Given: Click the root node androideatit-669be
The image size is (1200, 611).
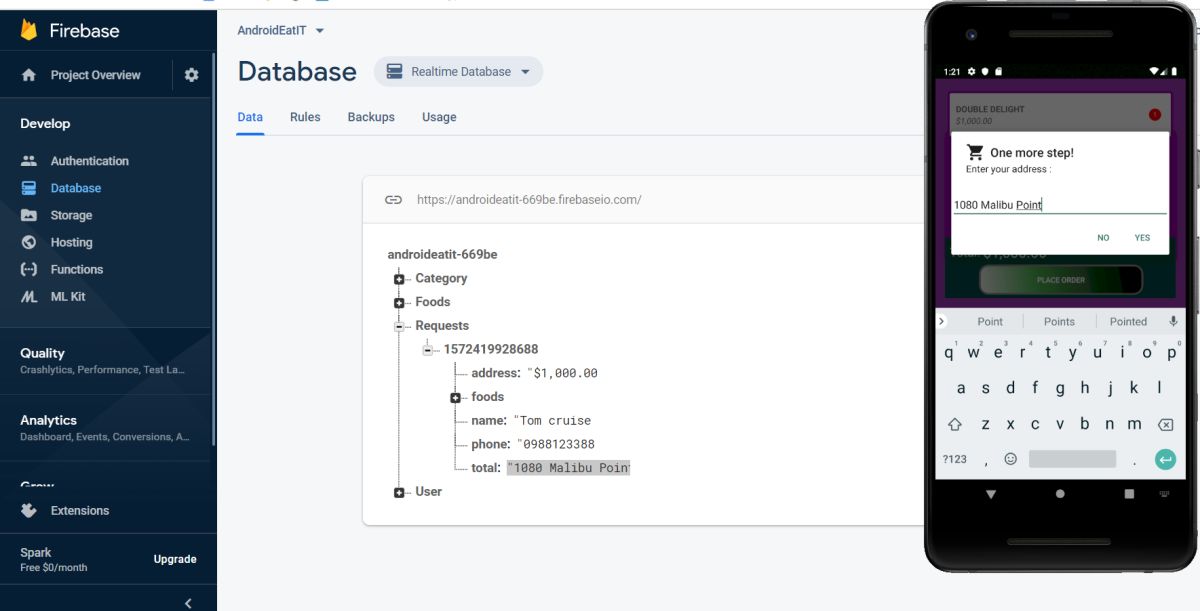Looking at the screenshot, I should tap(442, 255).
